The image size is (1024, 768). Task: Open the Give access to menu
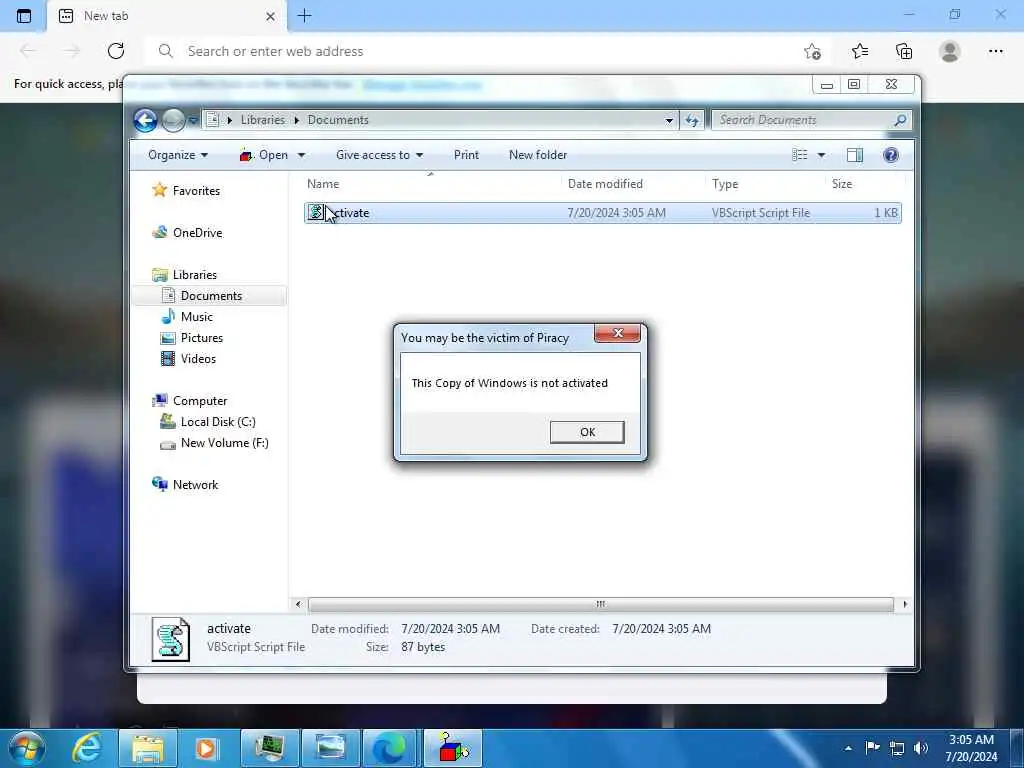[x=379, y=155]
